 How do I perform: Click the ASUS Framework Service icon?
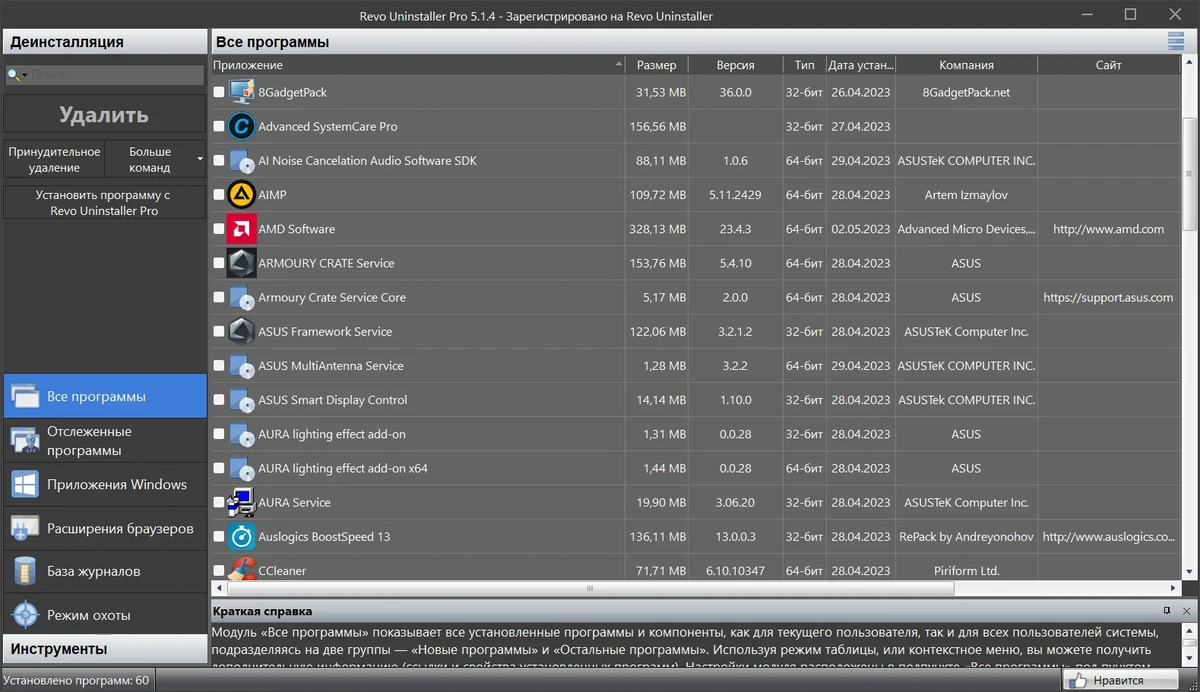[241, 331]
